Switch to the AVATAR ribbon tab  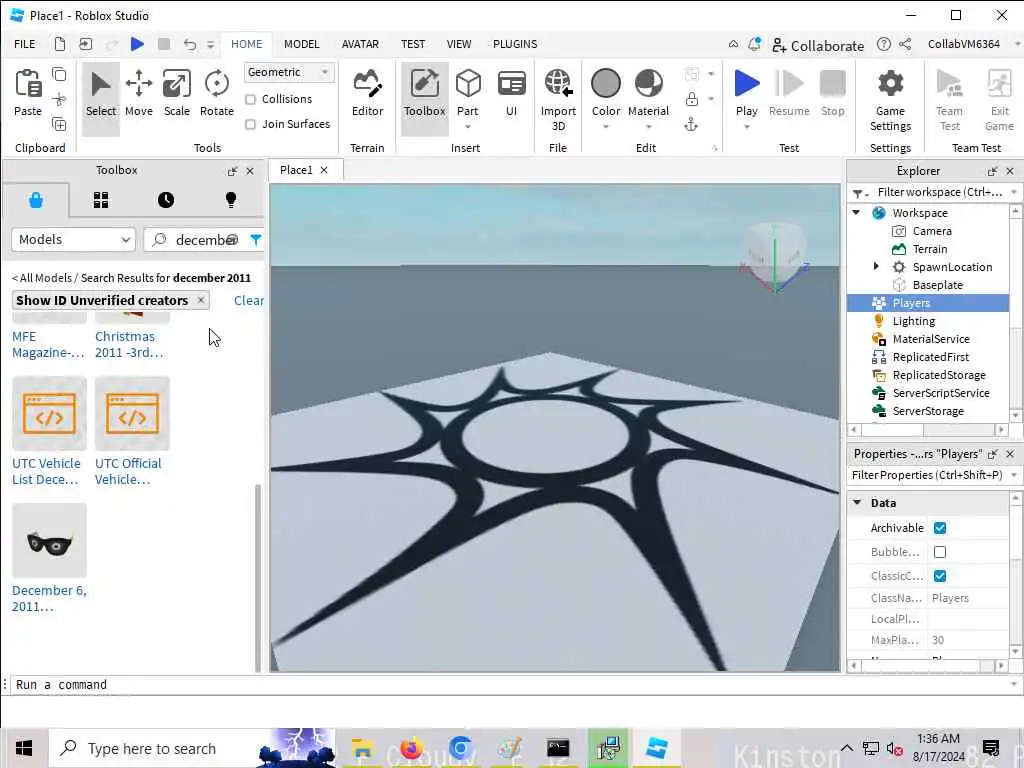tap(360, 44)
